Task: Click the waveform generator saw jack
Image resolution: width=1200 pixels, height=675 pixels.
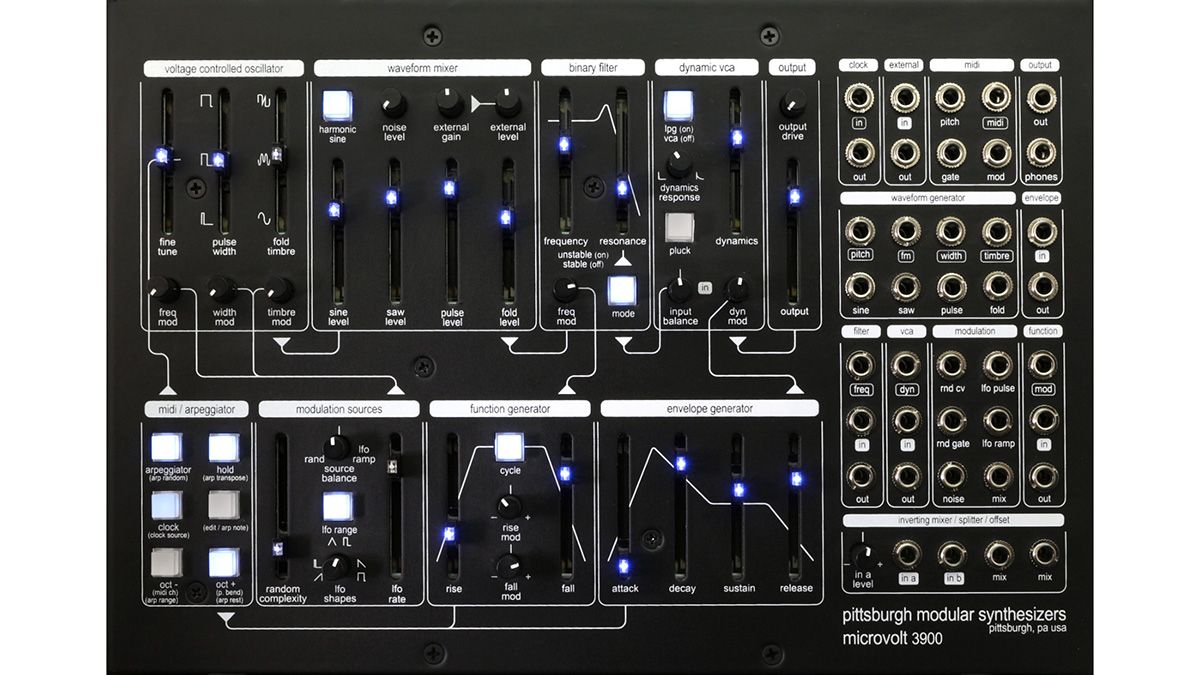Action: coord(905,285)
